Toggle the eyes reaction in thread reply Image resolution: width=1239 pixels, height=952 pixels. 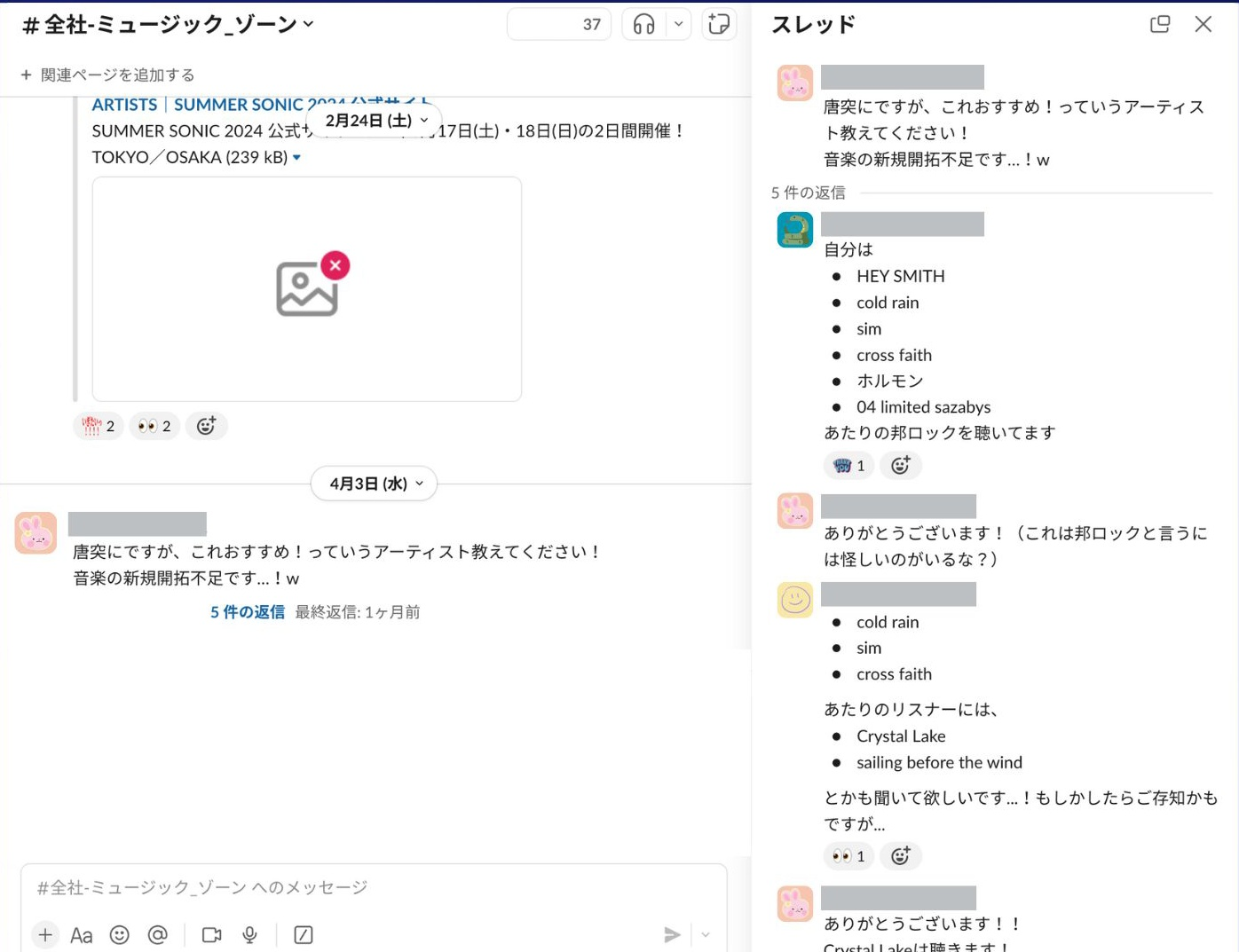click(849, 856)
